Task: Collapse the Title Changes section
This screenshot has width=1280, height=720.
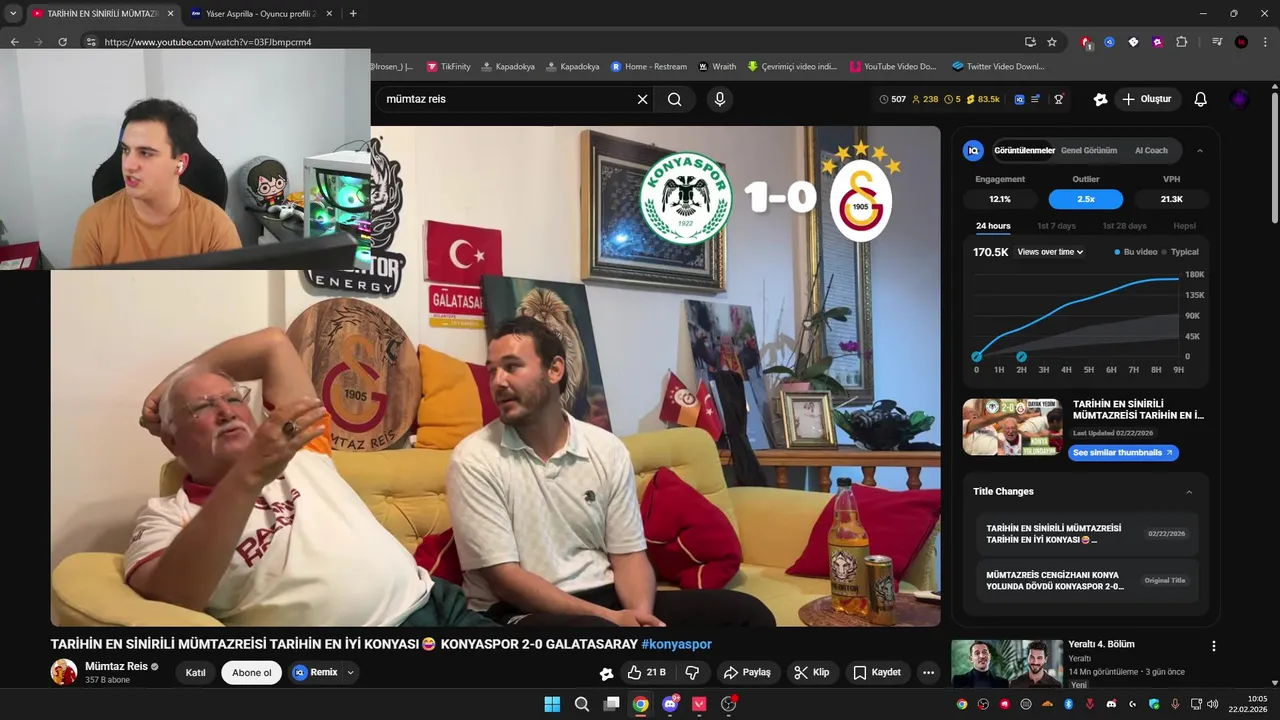Action: click(x=1189, y=492)
